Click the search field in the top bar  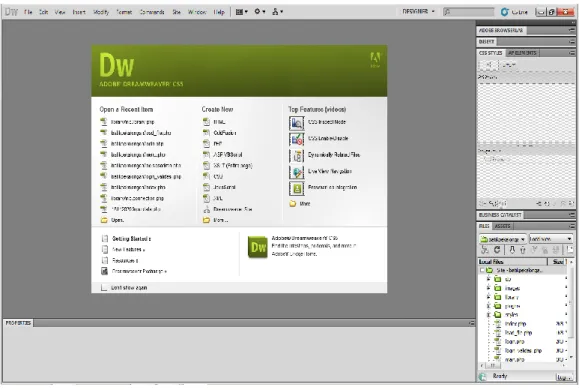[x=469, y=12]
